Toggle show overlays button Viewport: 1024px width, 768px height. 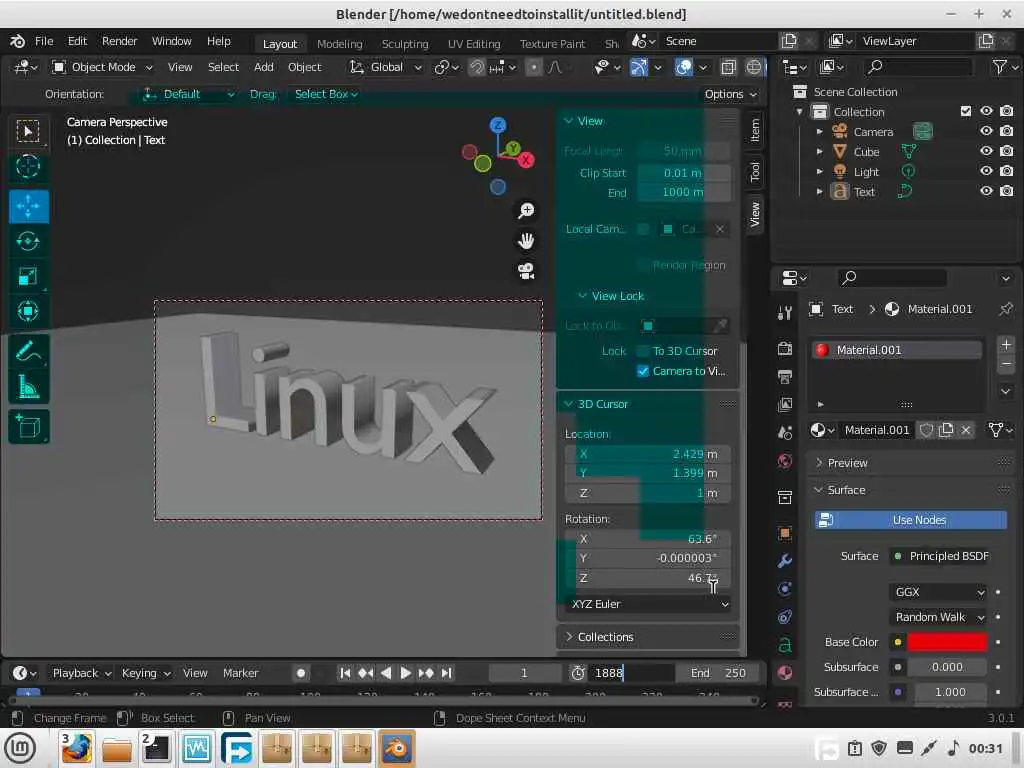coord(684,67)
